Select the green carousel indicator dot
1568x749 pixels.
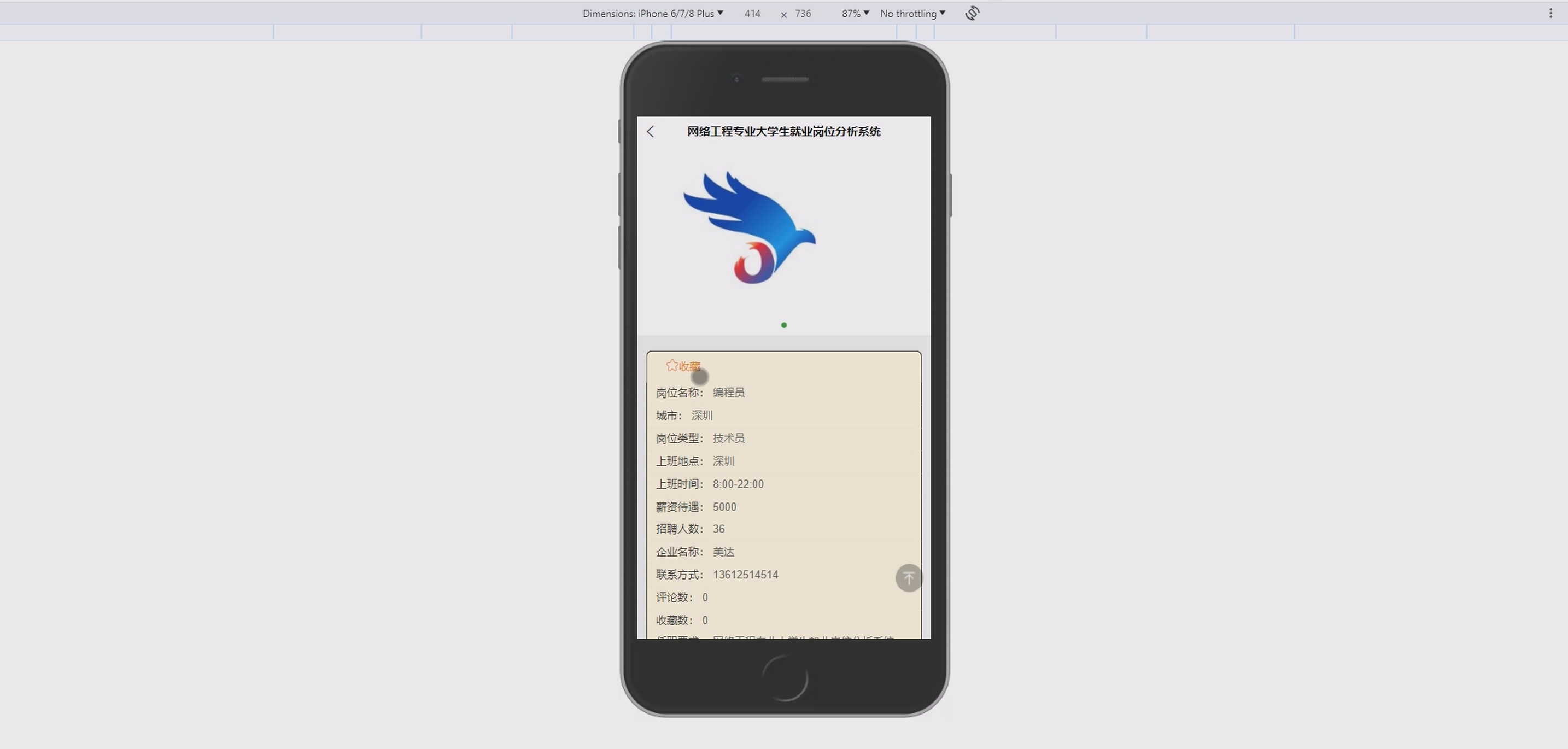click(x=784, y=325)
